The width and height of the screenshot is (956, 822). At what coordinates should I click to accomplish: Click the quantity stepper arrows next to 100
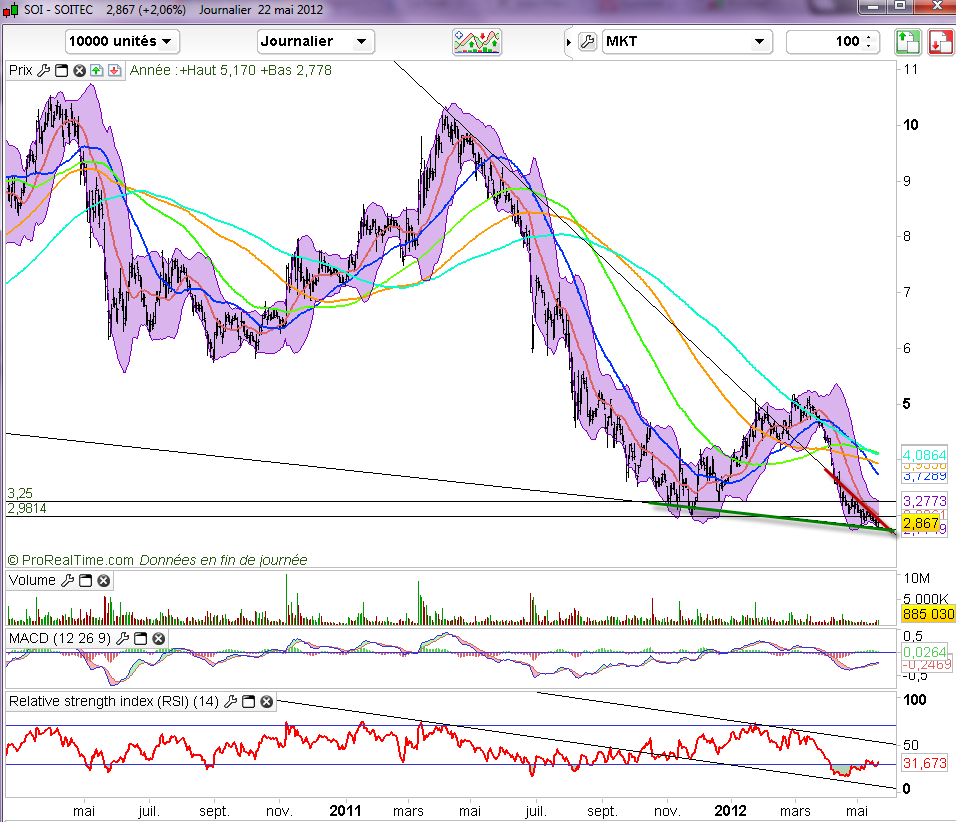pyautogui.click(x=871, y=41)
